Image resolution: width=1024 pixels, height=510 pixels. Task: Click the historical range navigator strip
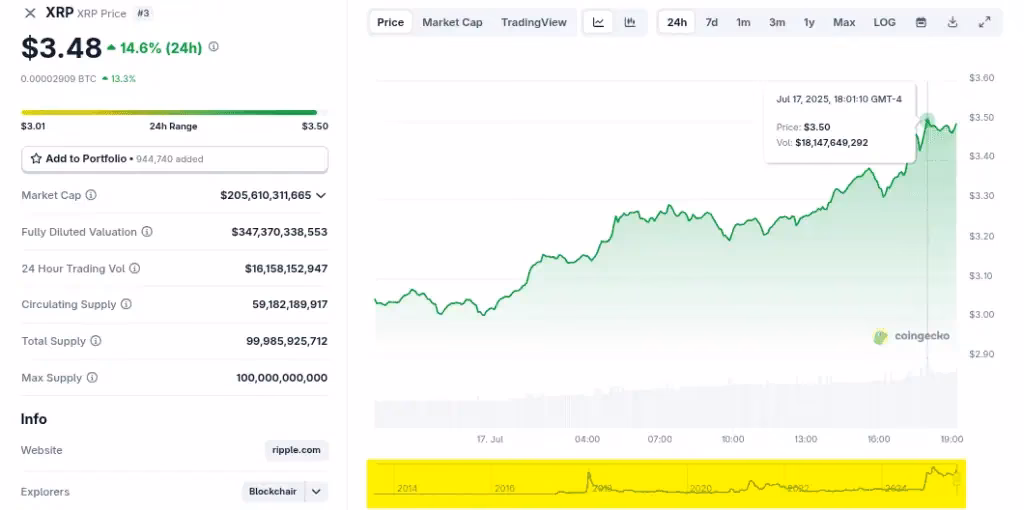coord(667,483)
